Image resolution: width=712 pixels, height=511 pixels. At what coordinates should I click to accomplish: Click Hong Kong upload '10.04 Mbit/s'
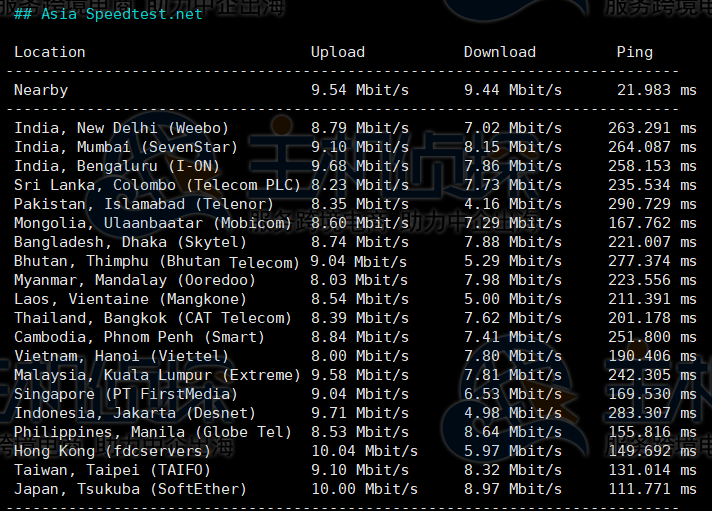[x=364, y=453]
